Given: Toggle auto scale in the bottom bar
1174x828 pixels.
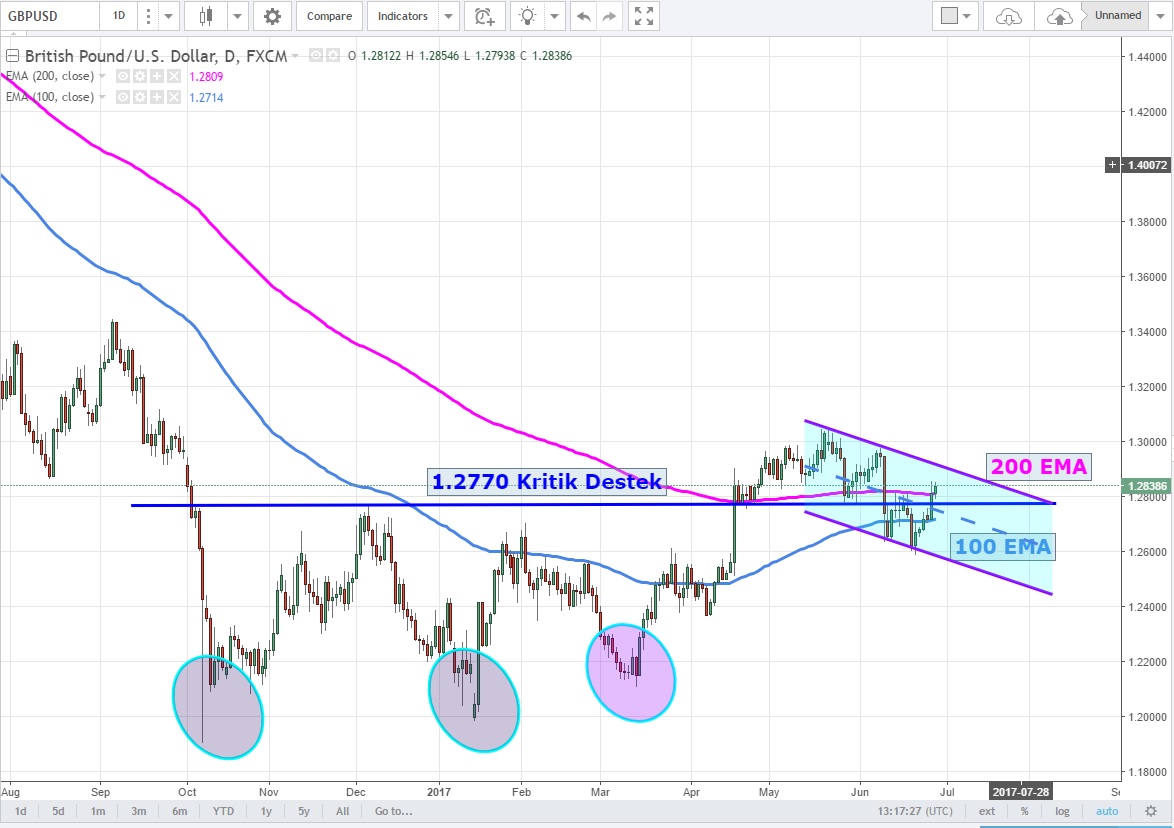Looking at the screenshot, I should point(1106,811).
